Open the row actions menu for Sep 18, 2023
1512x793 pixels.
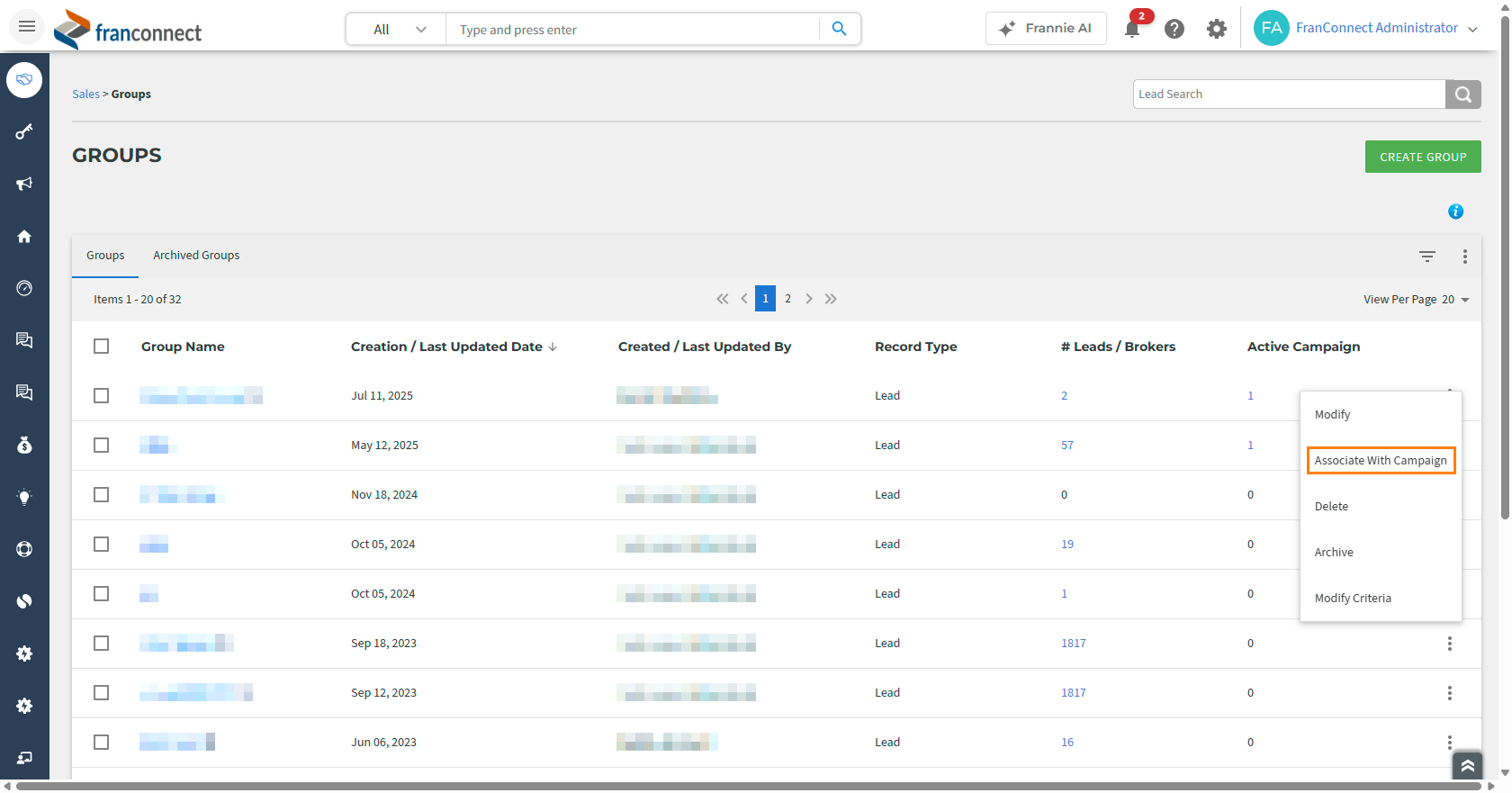point(1450,644)
